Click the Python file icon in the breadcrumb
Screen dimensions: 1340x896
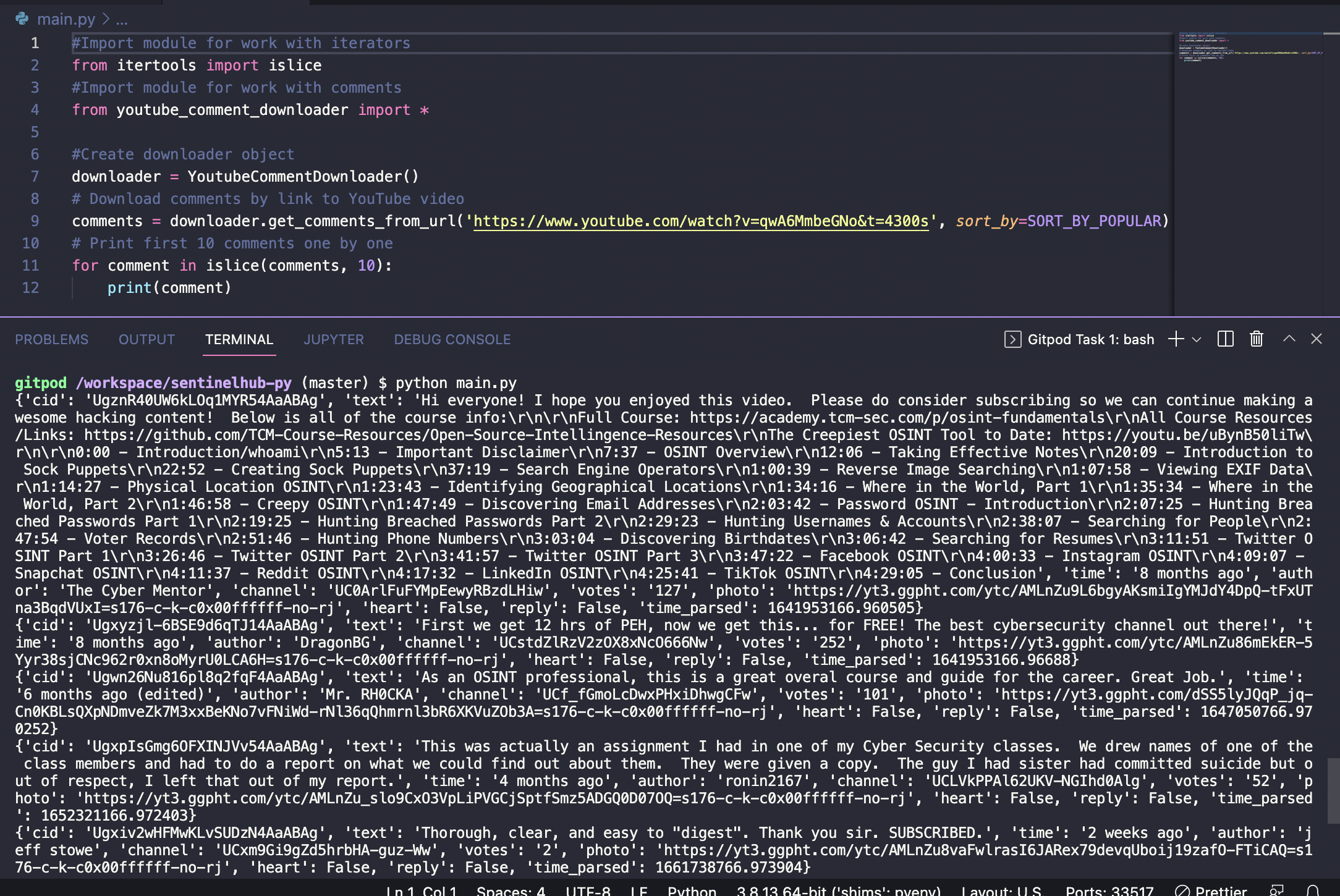22,19
